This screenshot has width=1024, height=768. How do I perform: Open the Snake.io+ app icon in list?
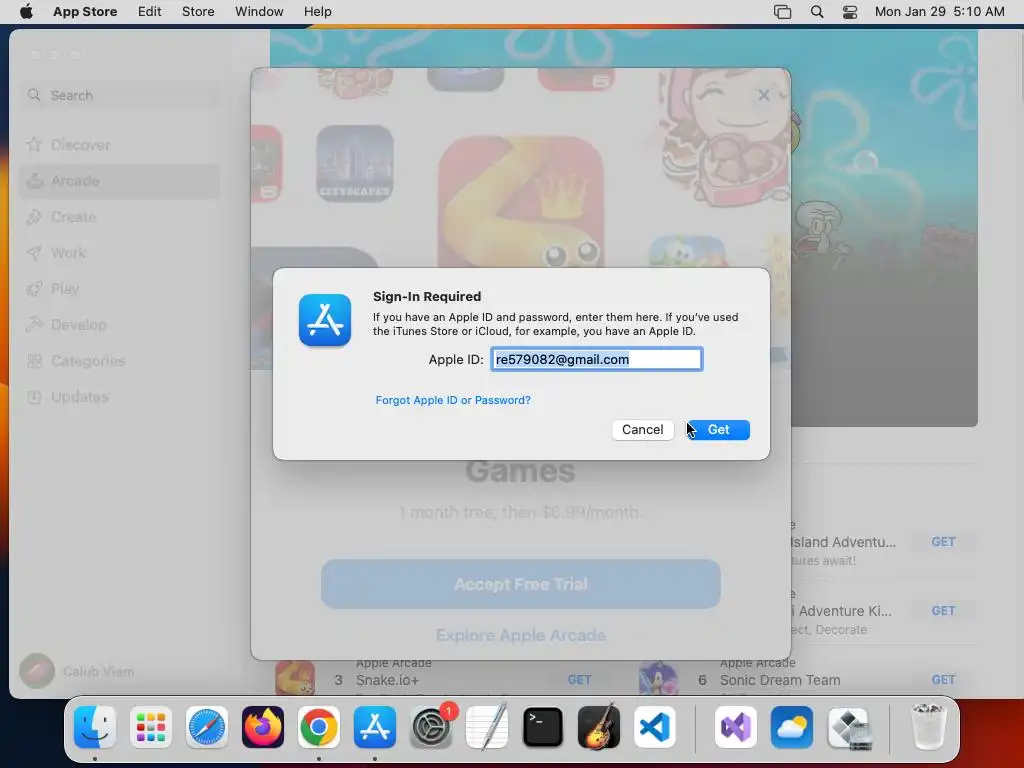click(295, 679)
